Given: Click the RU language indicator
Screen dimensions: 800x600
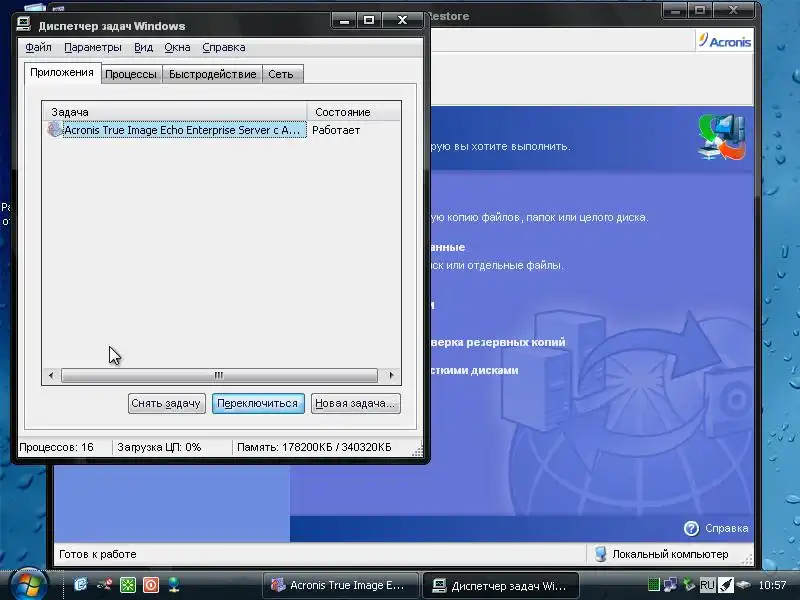Looking at the screenshot, I should click(x=707, y=585).
